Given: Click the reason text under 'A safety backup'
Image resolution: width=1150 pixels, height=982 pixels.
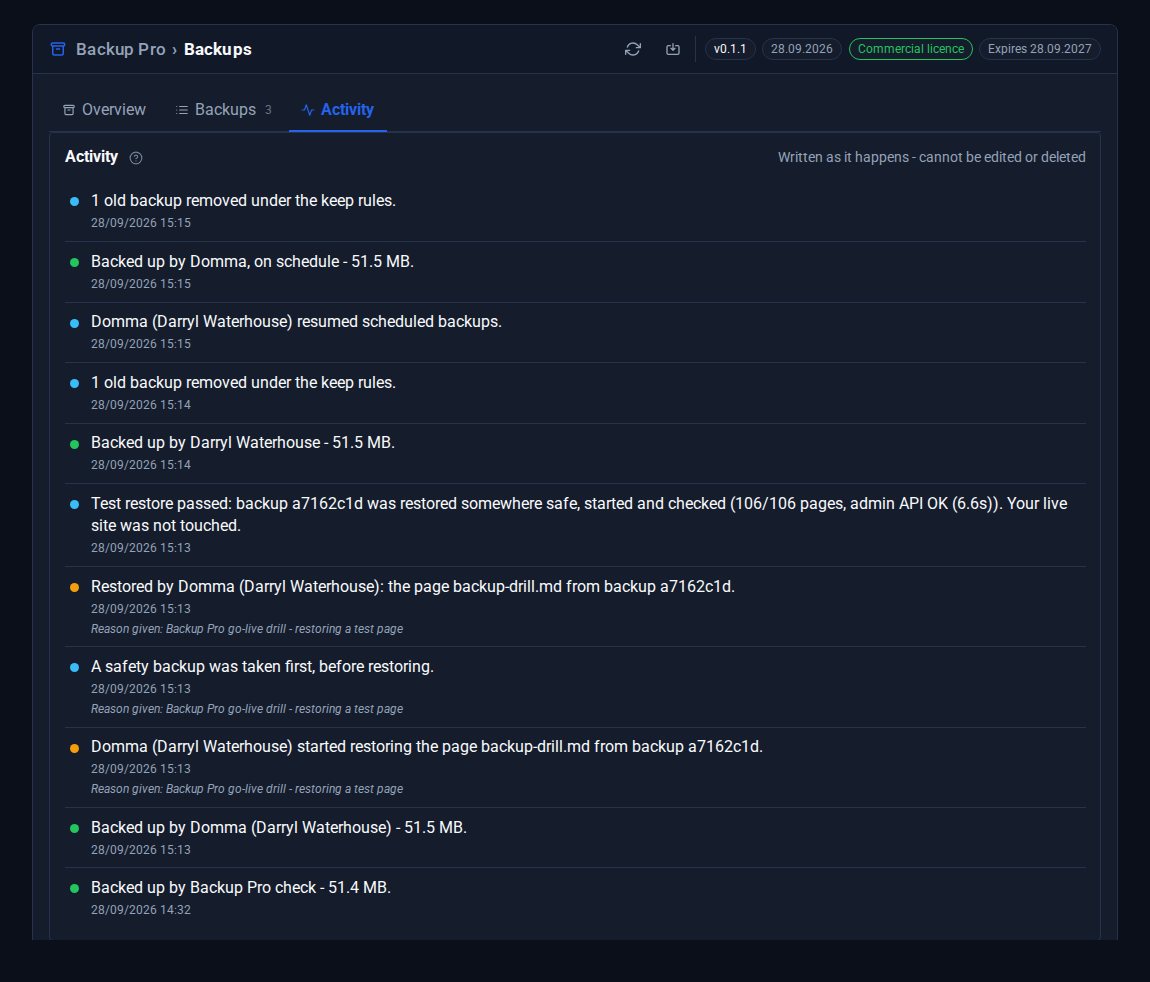Looking at the screenshot, I should click(x=247, y=708).
